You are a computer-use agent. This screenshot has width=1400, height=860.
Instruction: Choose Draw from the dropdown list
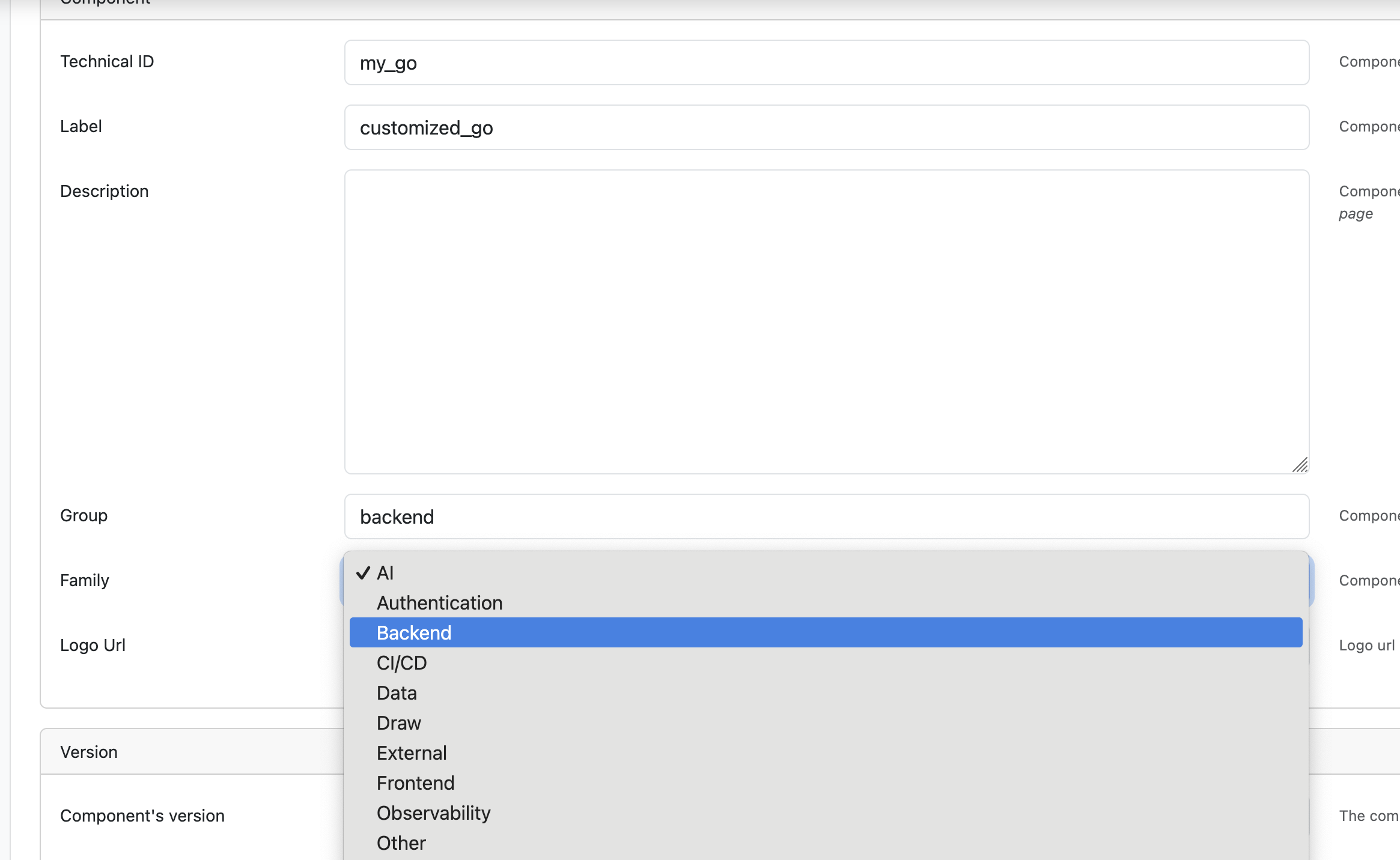coord(398,723)
